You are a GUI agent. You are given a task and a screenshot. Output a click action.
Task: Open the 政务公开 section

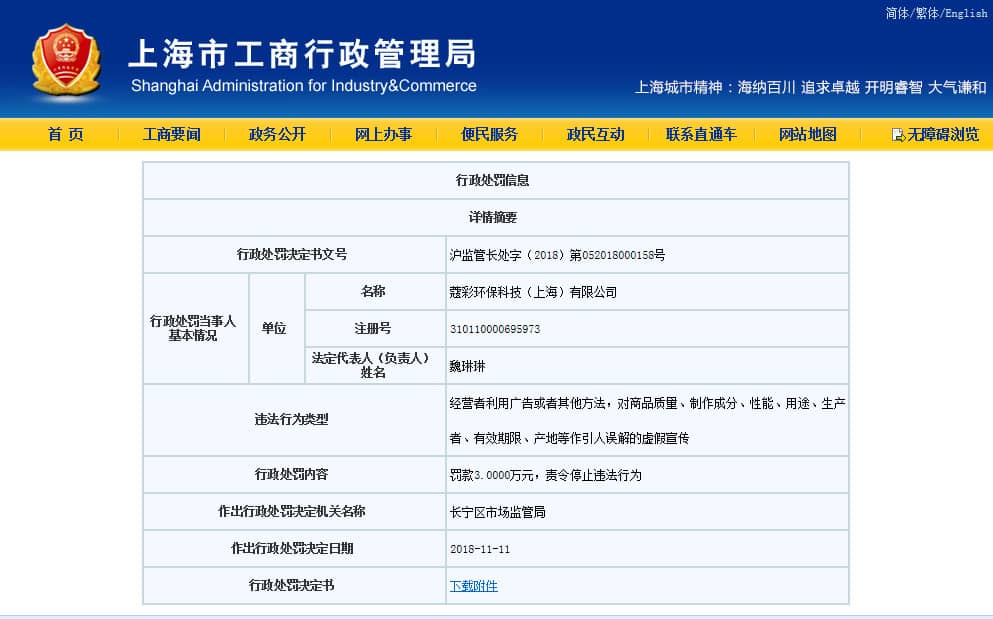tap(277, 134)
